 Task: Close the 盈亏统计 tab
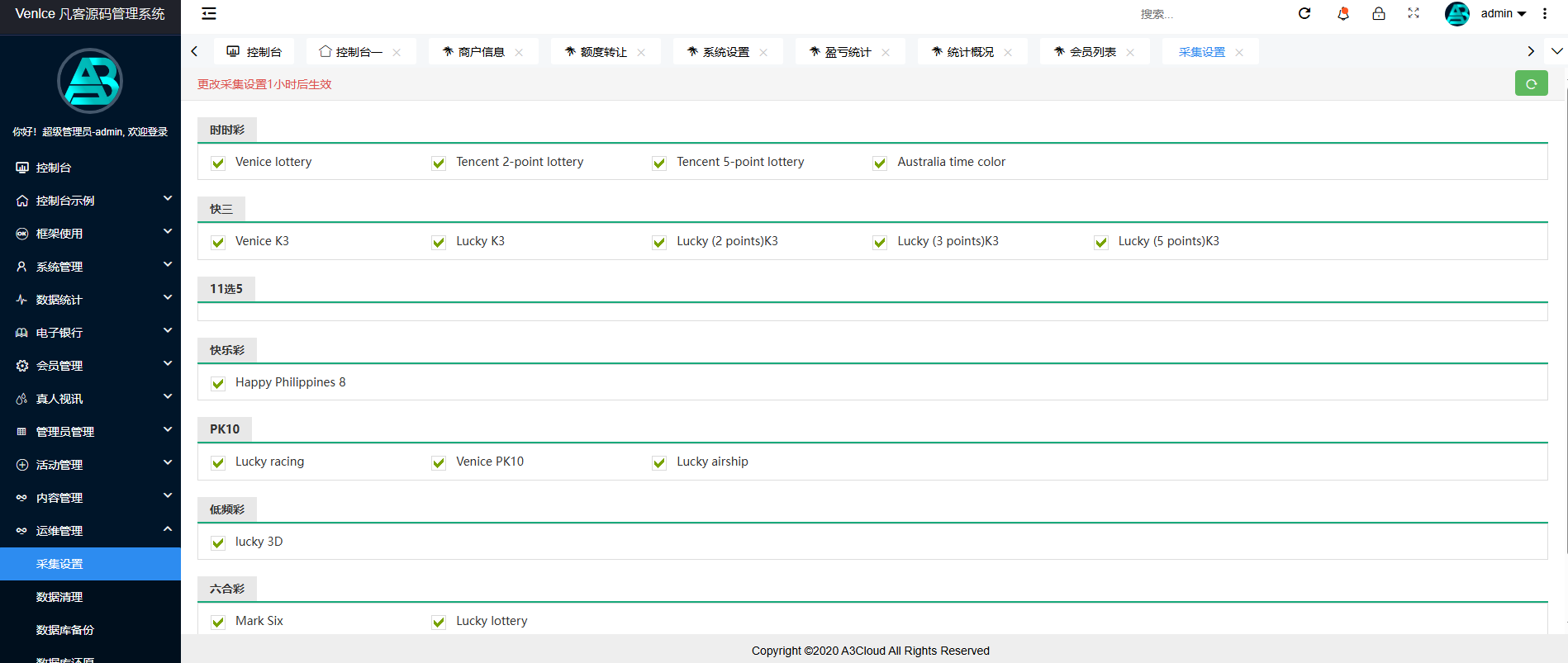point(886,52)
